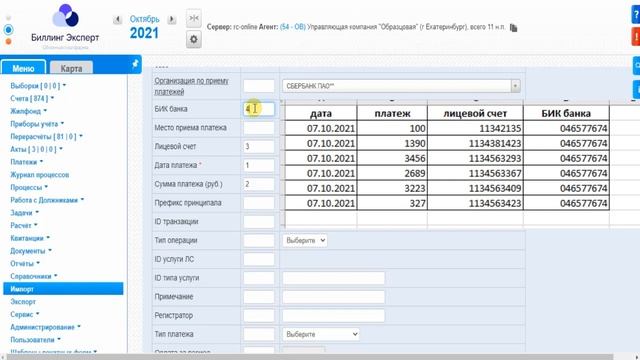The width and height of the screenshot is (640, 360).
Task: Open СБЕРБАНК ПАО organization dropdown
Action: pos(401,86)
